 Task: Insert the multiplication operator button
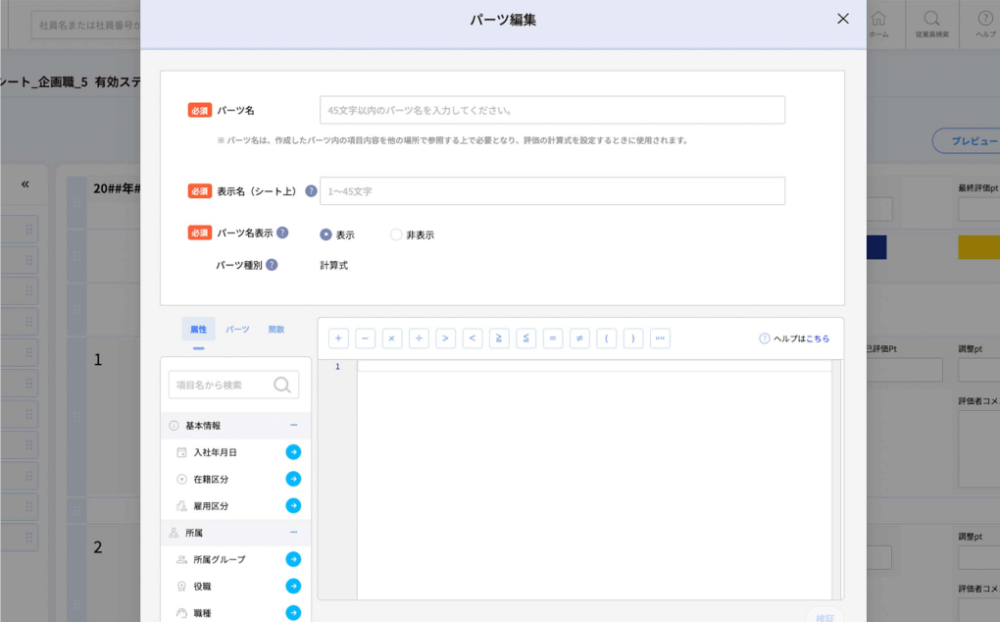pyautogui.click(x=392, y=338)
